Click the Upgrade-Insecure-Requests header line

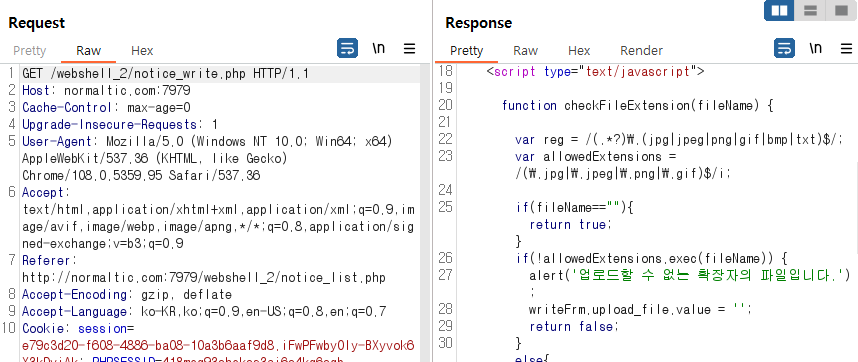(x=120, y=125)
